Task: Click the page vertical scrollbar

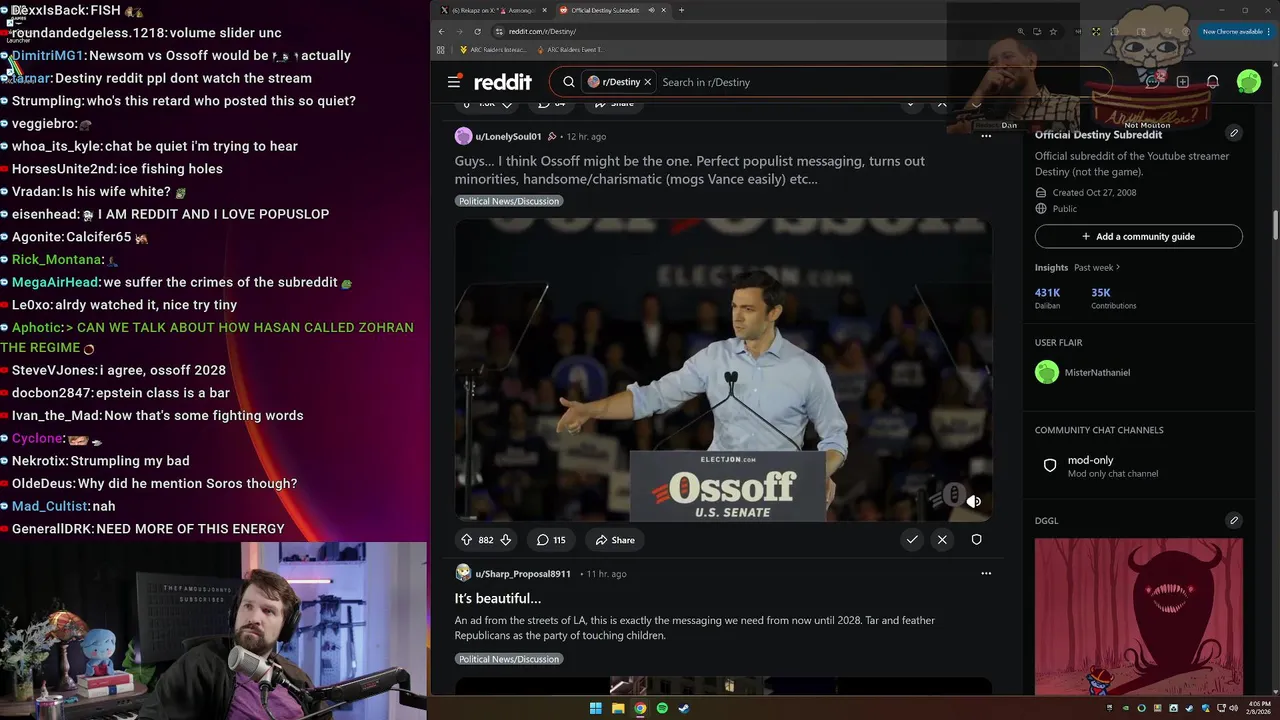Action: [1275, 224]
